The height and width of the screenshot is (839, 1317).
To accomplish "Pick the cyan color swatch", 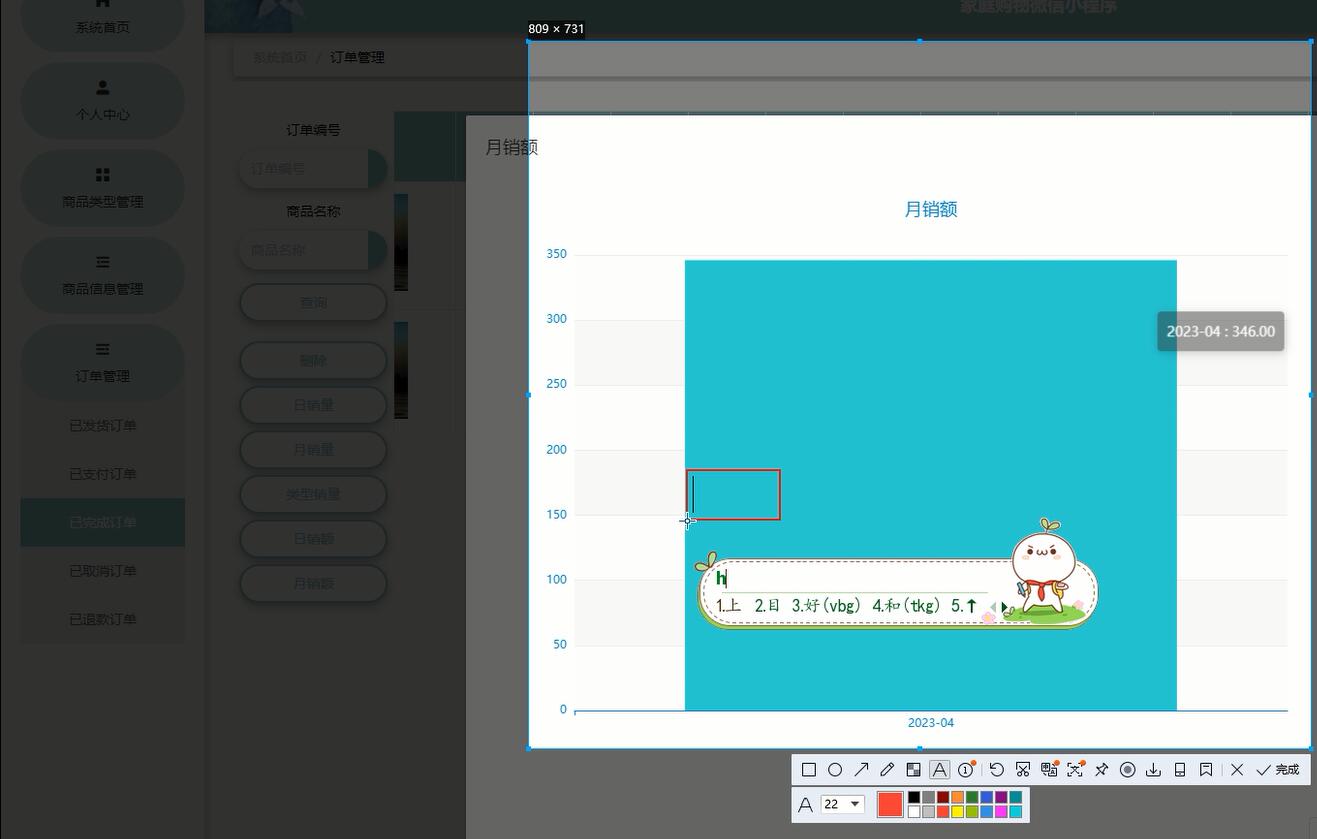I will click(1015, 811).
